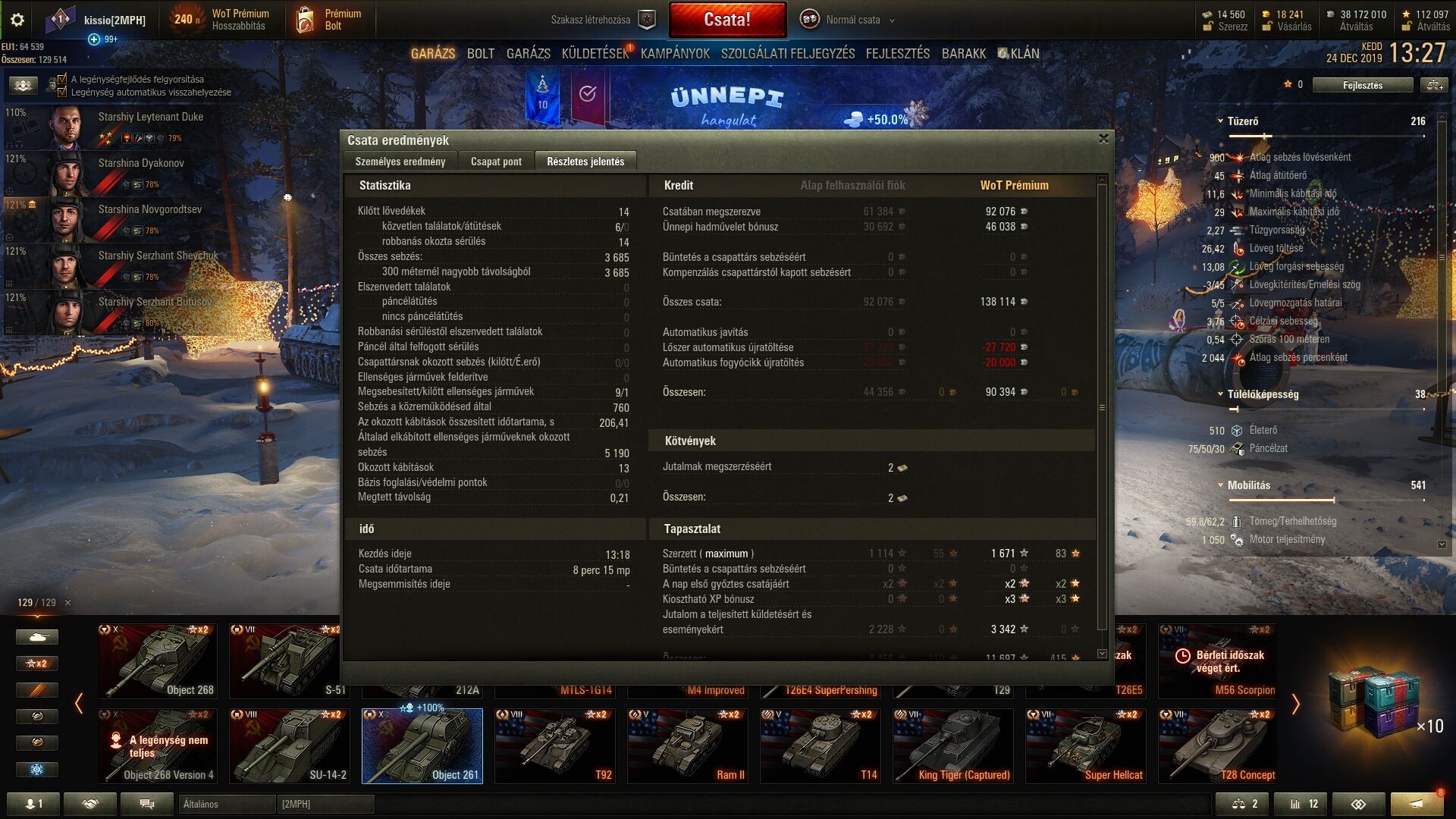Collapse the Tűzerő stats section
The height and width of the screenshot is (819, 1456).
click(1220, 121)
